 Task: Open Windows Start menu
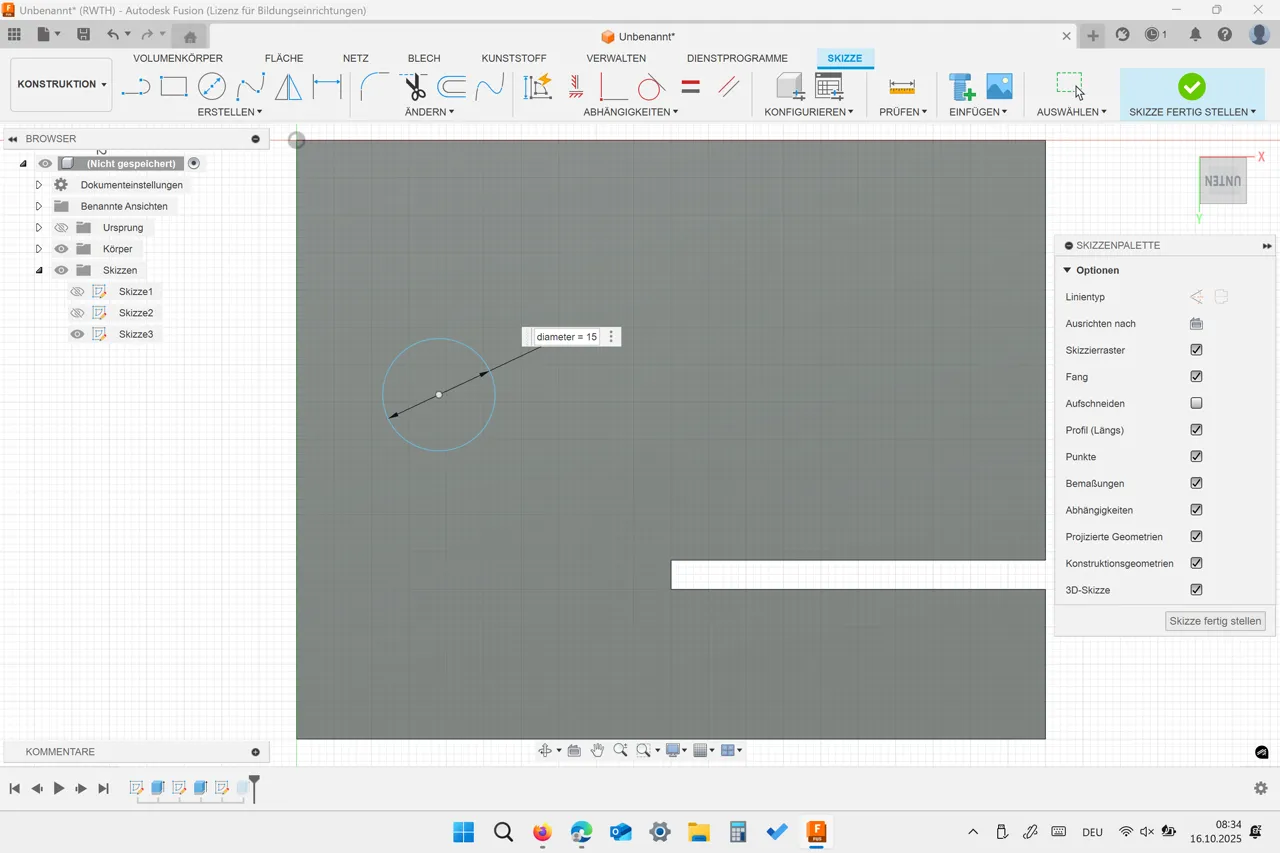pos(464,832)
